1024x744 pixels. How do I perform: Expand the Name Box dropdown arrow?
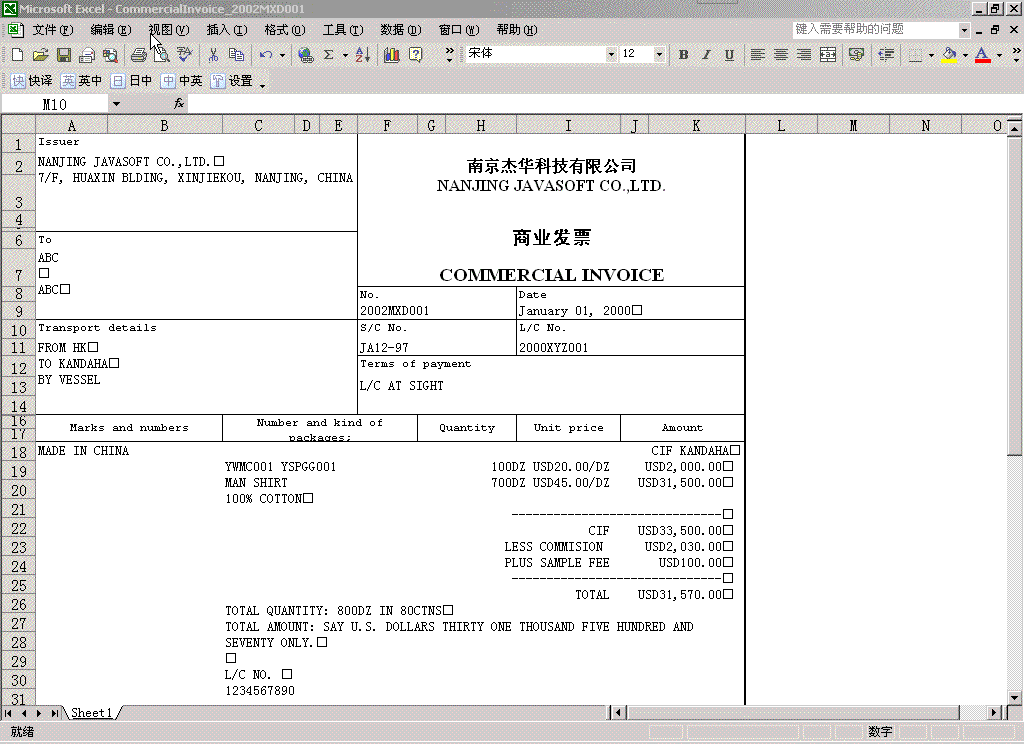(116, 104)
